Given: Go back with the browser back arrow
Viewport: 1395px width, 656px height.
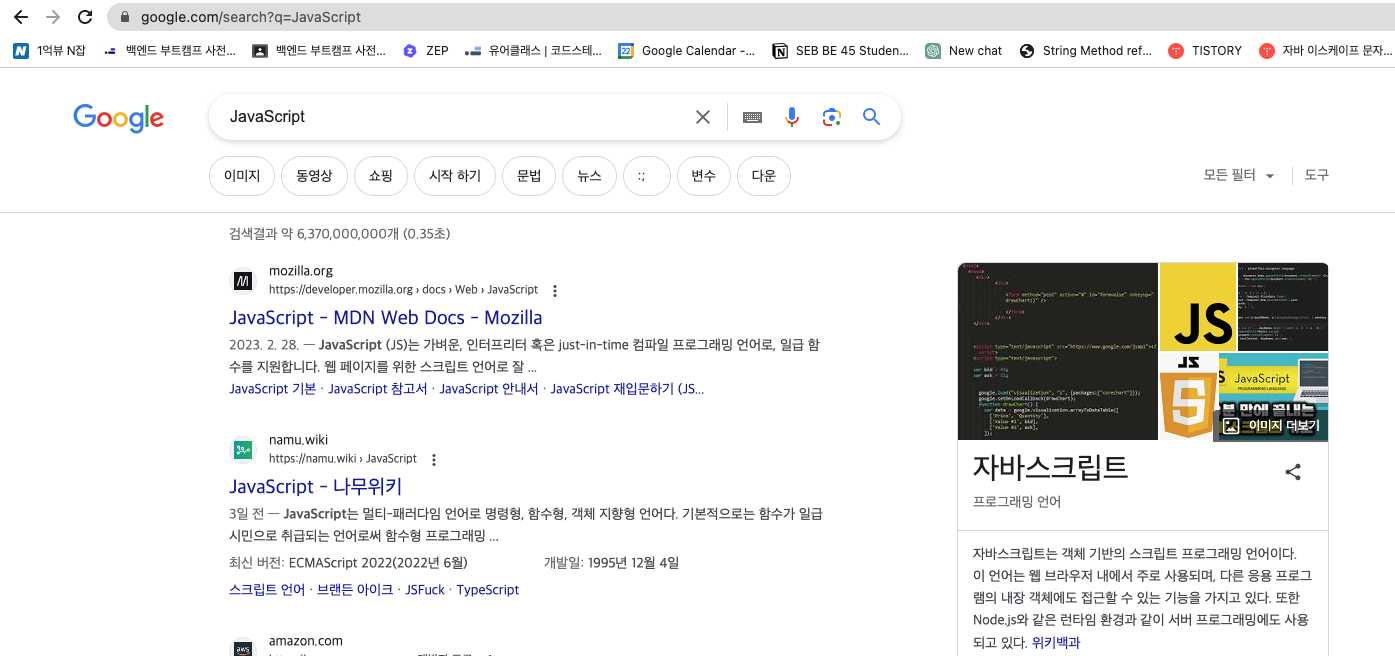Looking at the screenshot, I should coord(21,17).
